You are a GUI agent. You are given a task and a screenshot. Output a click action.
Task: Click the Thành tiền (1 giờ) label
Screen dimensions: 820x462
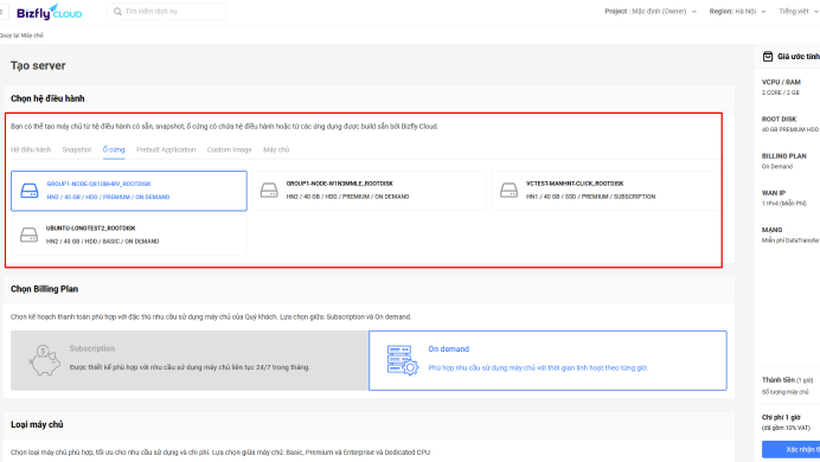click(788, 380)
